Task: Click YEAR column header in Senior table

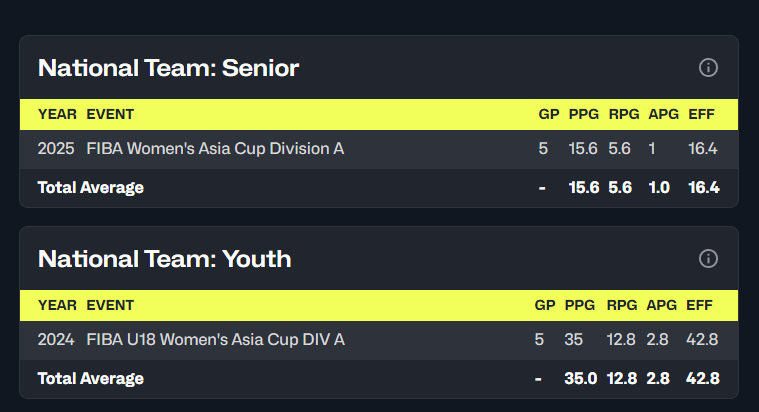Action: pyautogui.click(x=57, y=114)
